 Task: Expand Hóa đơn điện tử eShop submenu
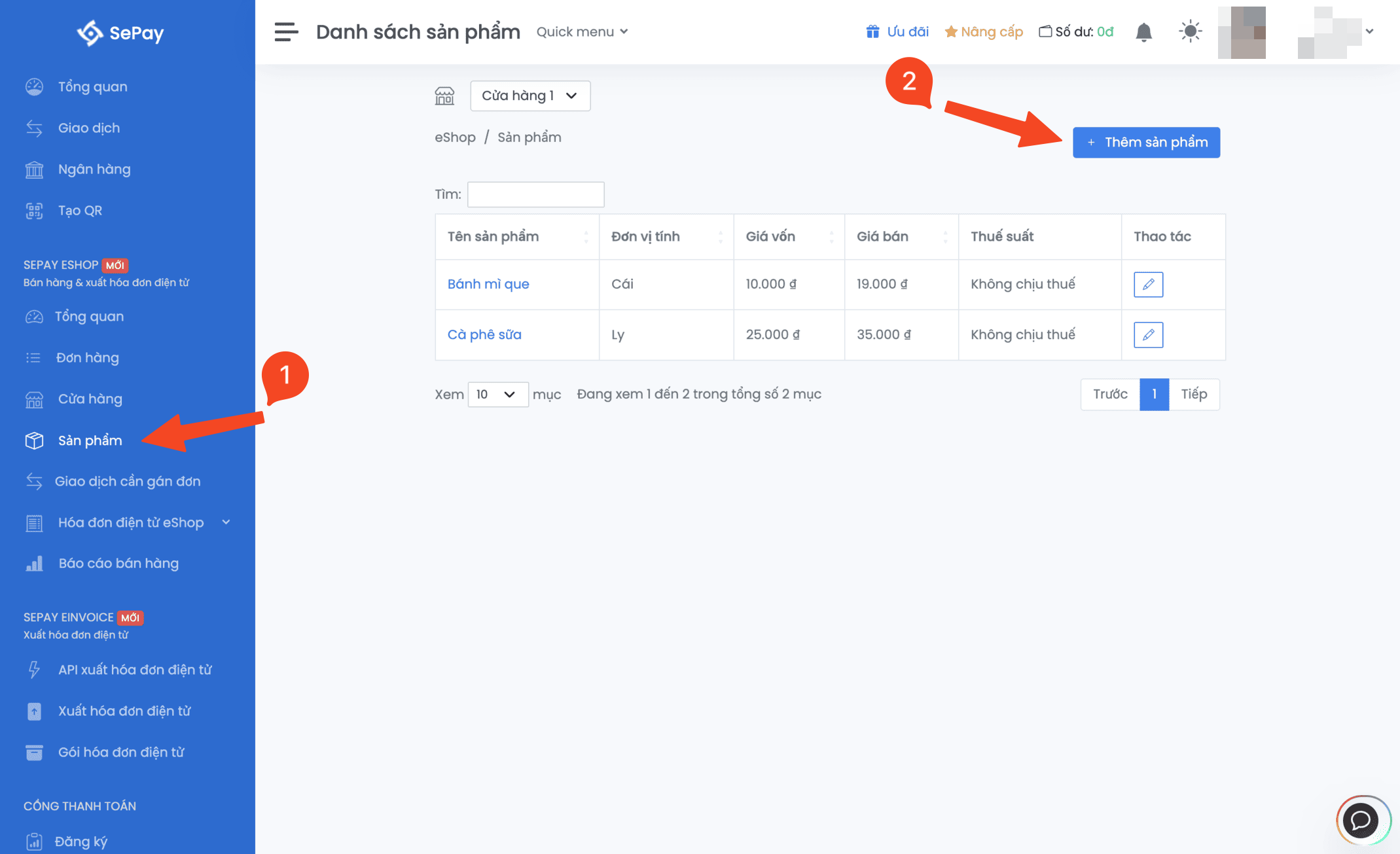226,522
